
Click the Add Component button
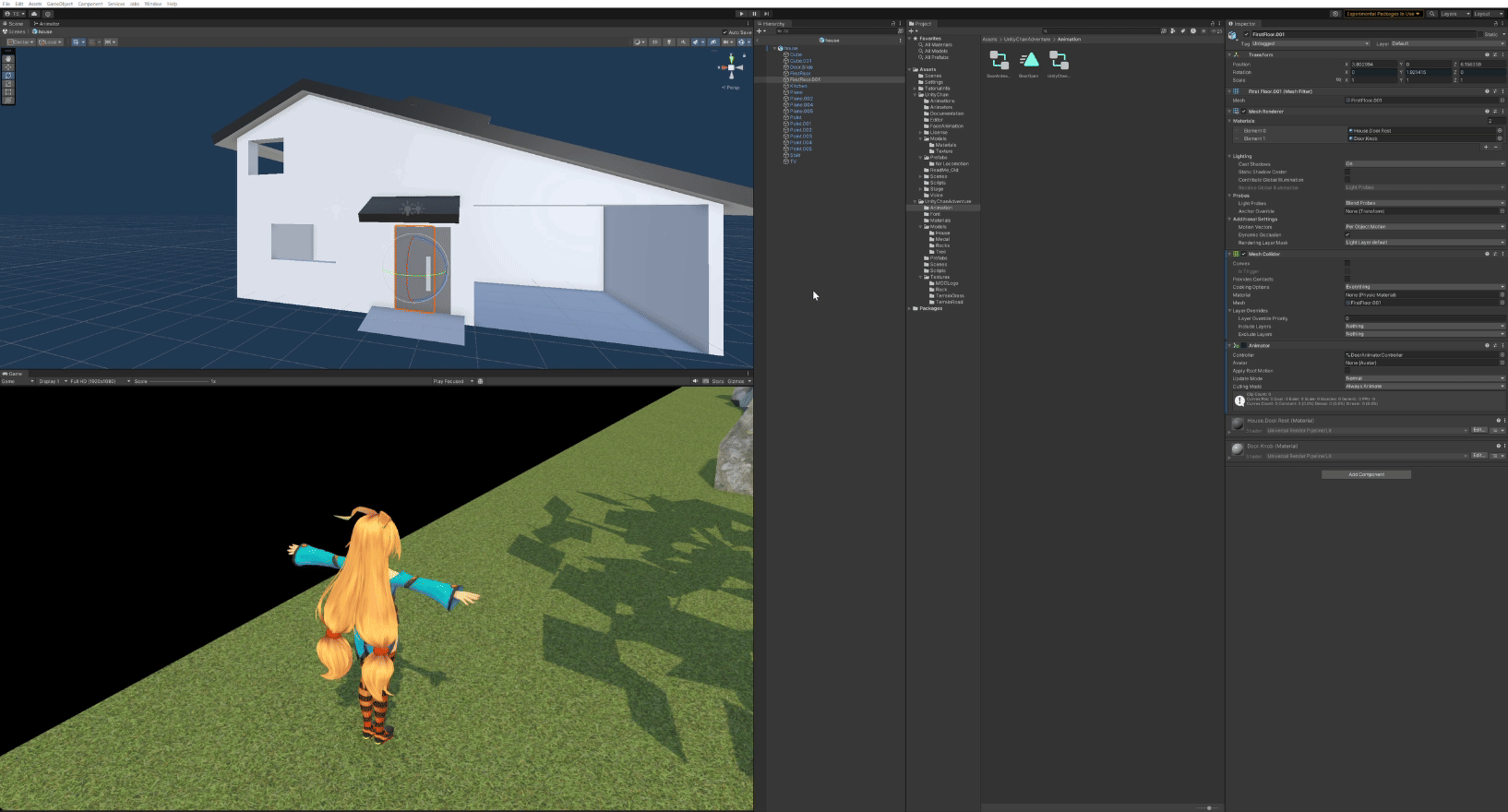point(1366,474)
